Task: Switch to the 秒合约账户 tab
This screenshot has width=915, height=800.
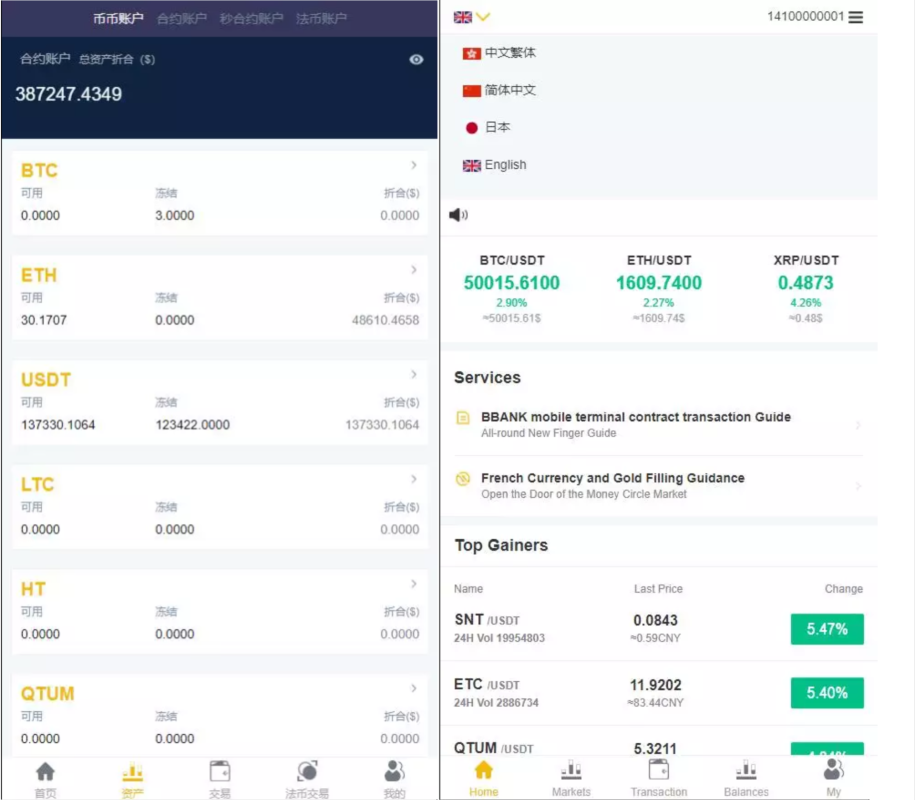Action: click(x=252, y=19)
